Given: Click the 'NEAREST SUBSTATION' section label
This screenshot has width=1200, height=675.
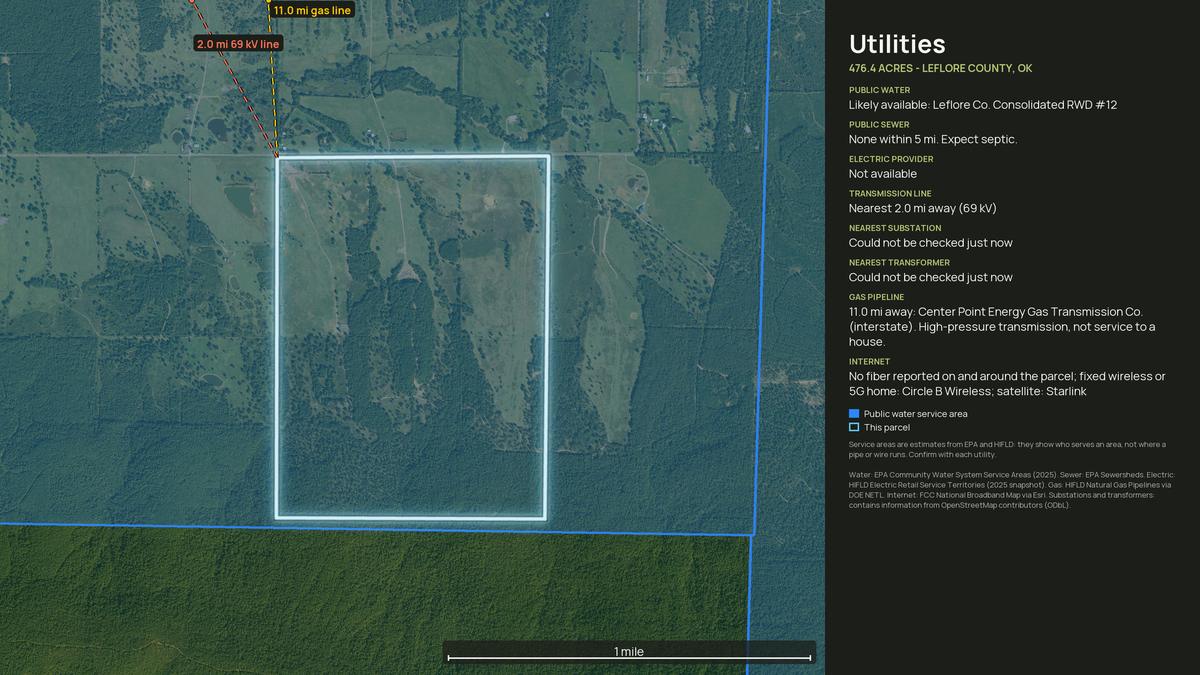Looking at the screenshot, I should click(x=895, y=228).
